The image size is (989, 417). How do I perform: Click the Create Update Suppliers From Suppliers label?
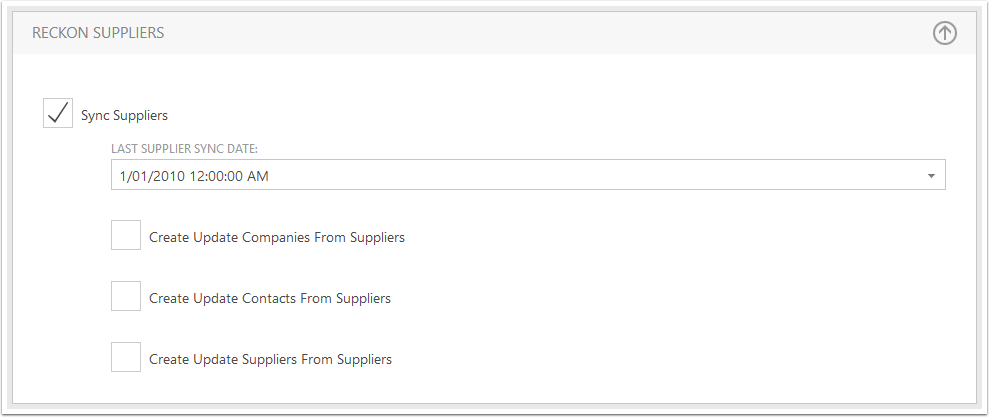271,359
